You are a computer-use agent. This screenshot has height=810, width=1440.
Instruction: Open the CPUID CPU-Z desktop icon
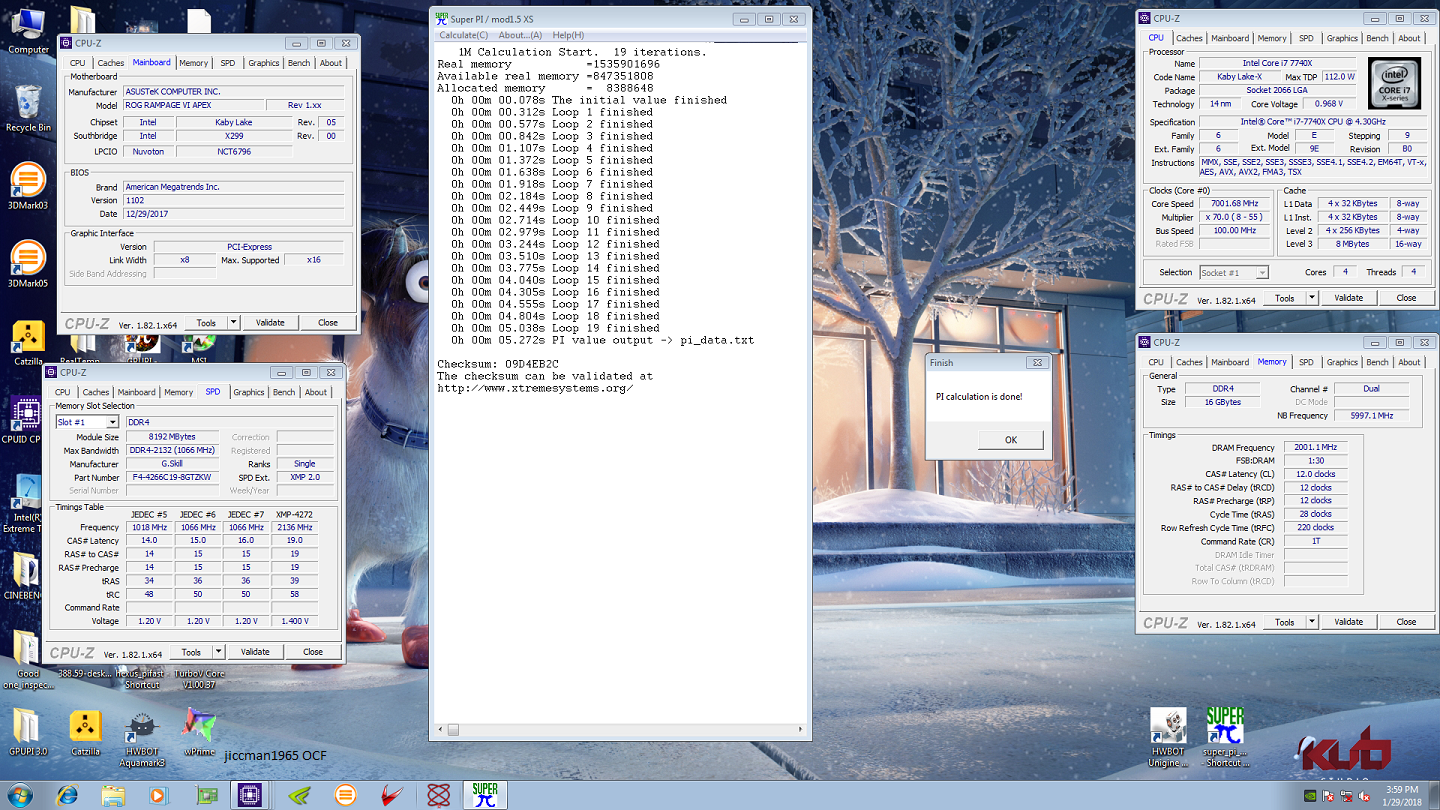pyautogui.click(x=22, y=421)
